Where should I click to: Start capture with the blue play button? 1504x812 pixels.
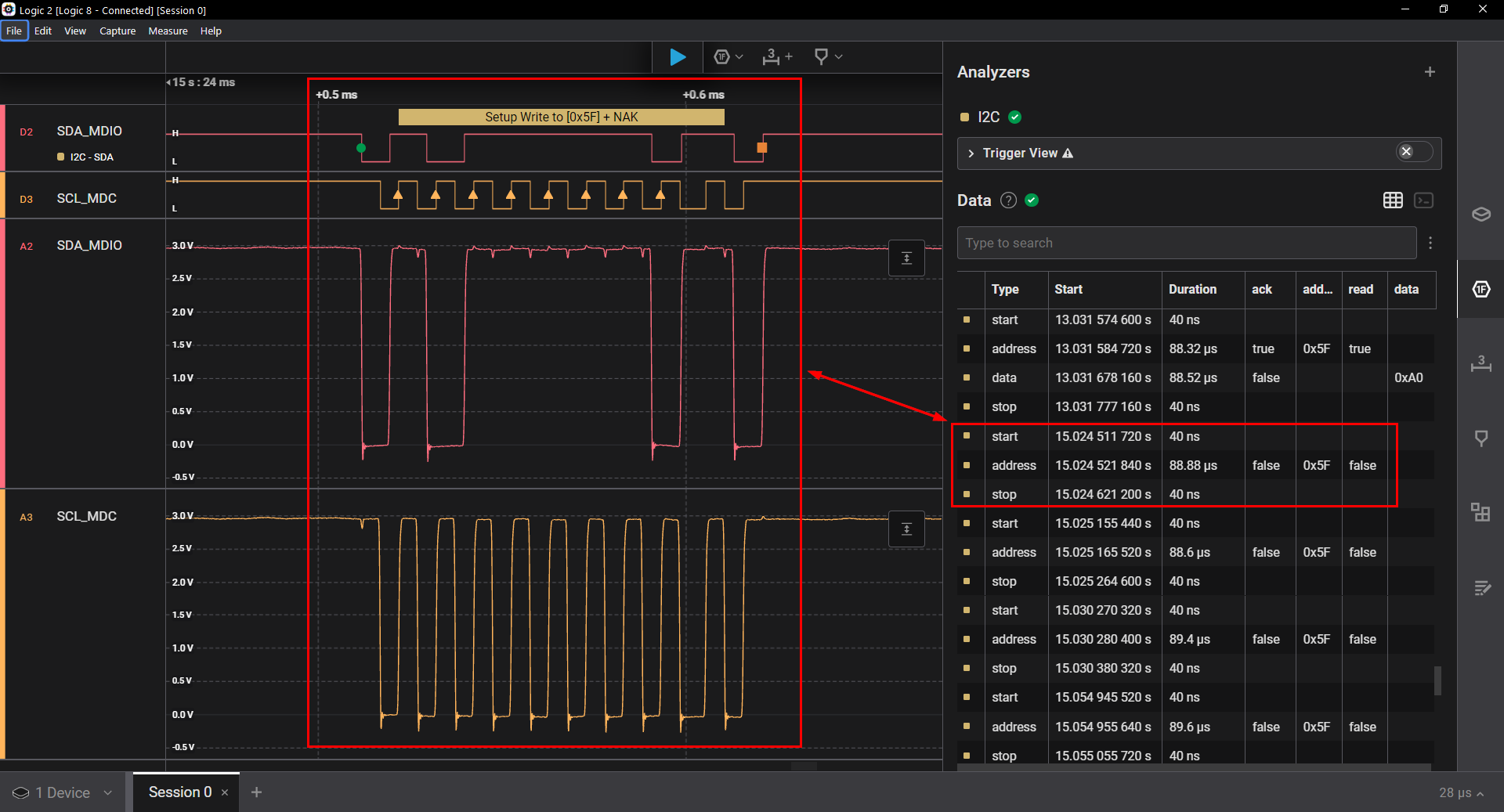coord(678,57)
